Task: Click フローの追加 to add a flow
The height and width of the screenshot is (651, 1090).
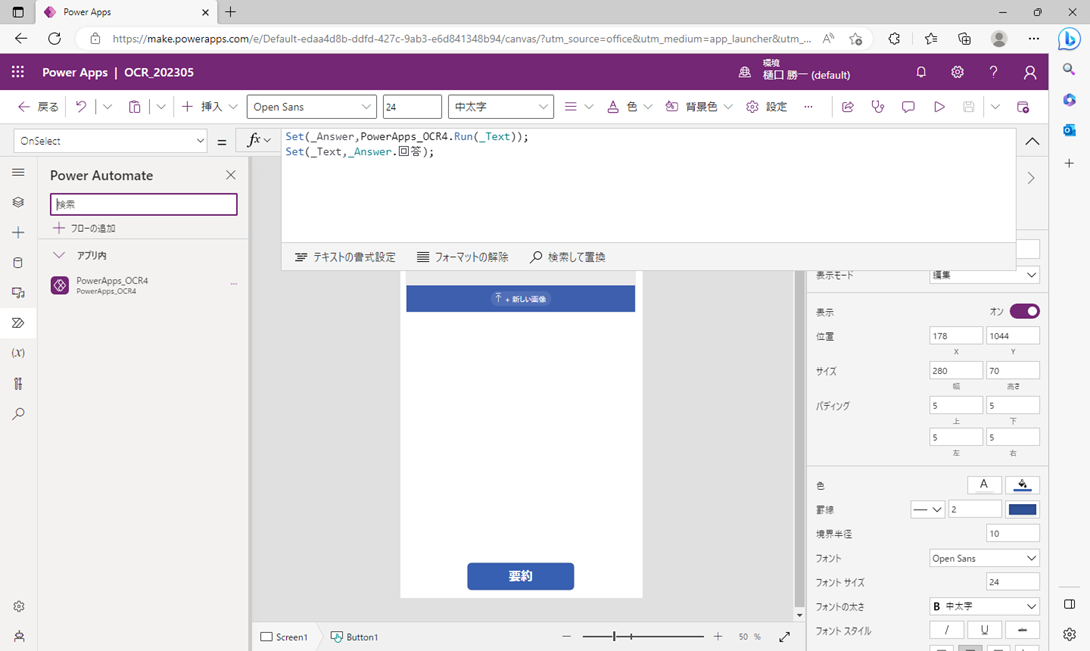Action: click(x=84, y=228)
